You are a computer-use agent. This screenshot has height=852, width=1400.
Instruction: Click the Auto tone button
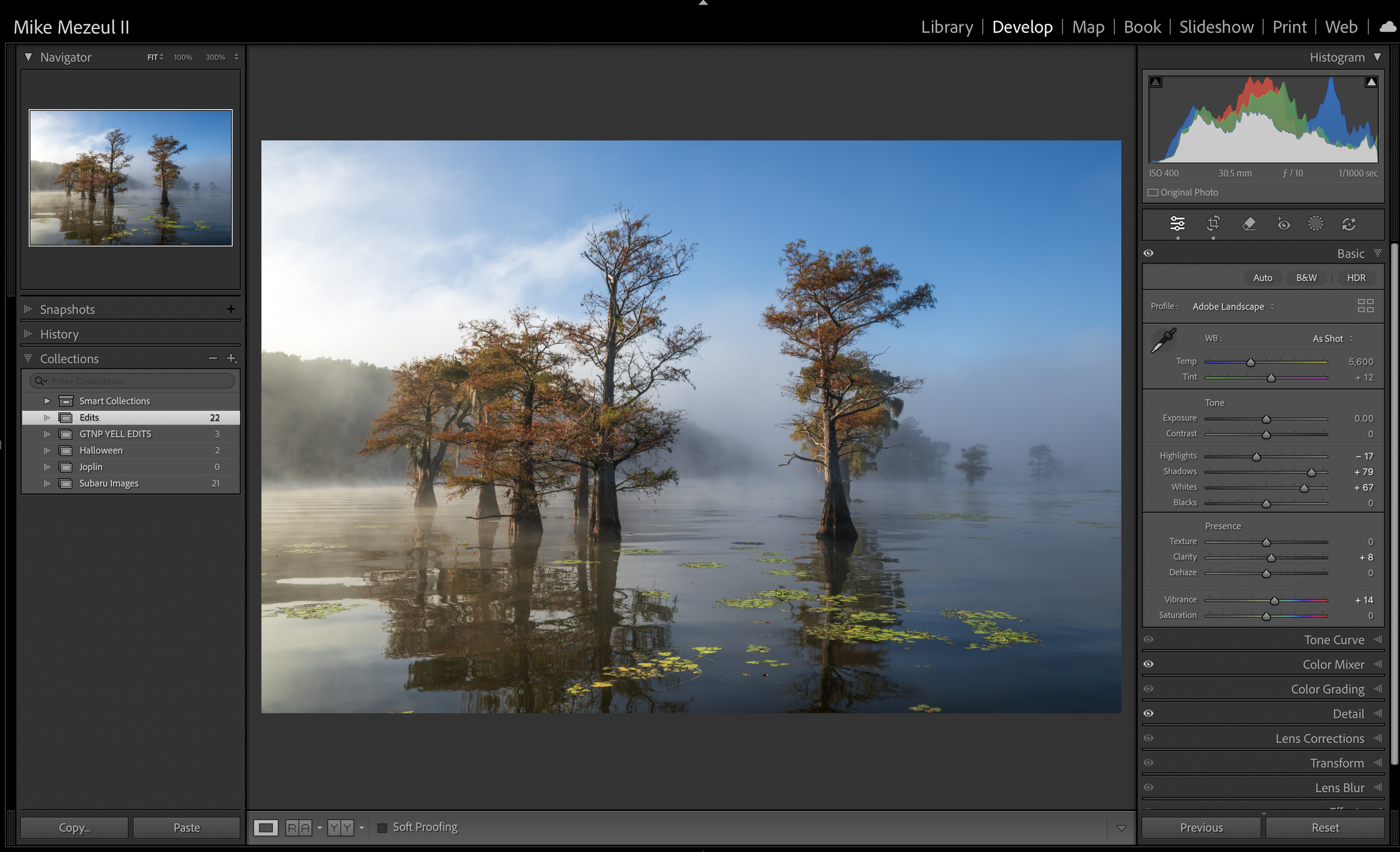click(1262, 278)
